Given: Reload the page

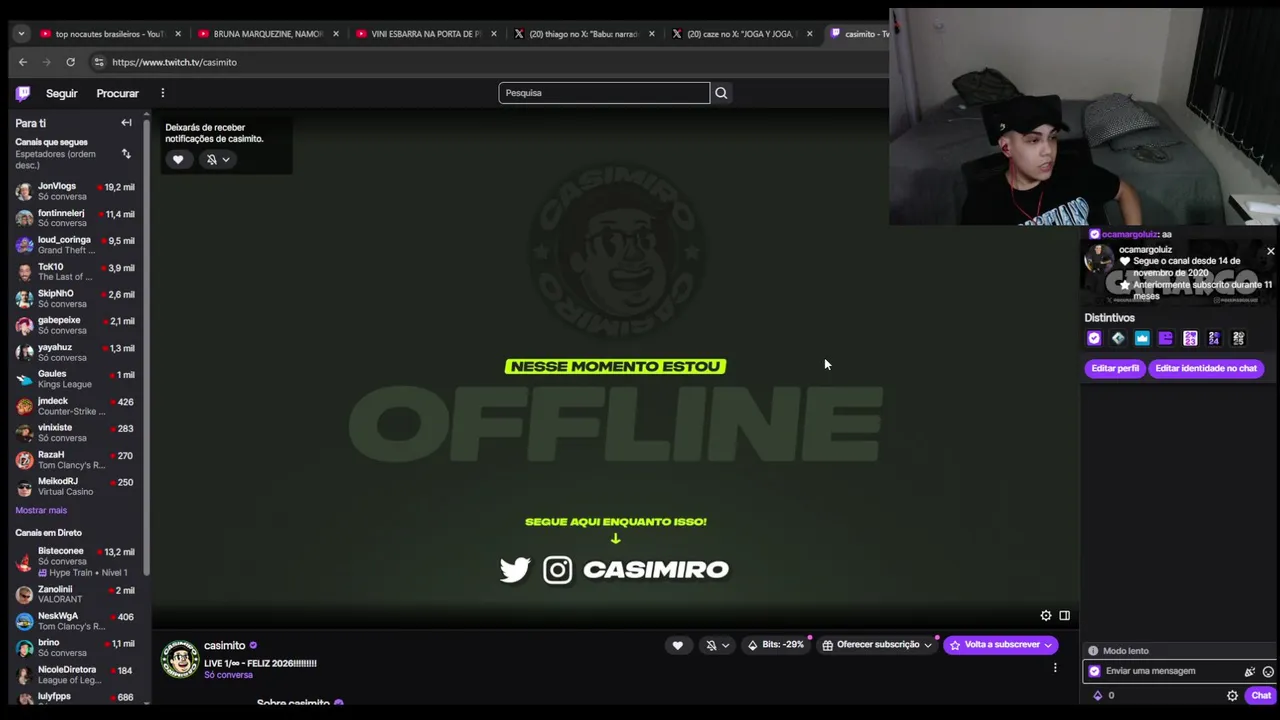Looking at the screenshot, I should 70,62.
